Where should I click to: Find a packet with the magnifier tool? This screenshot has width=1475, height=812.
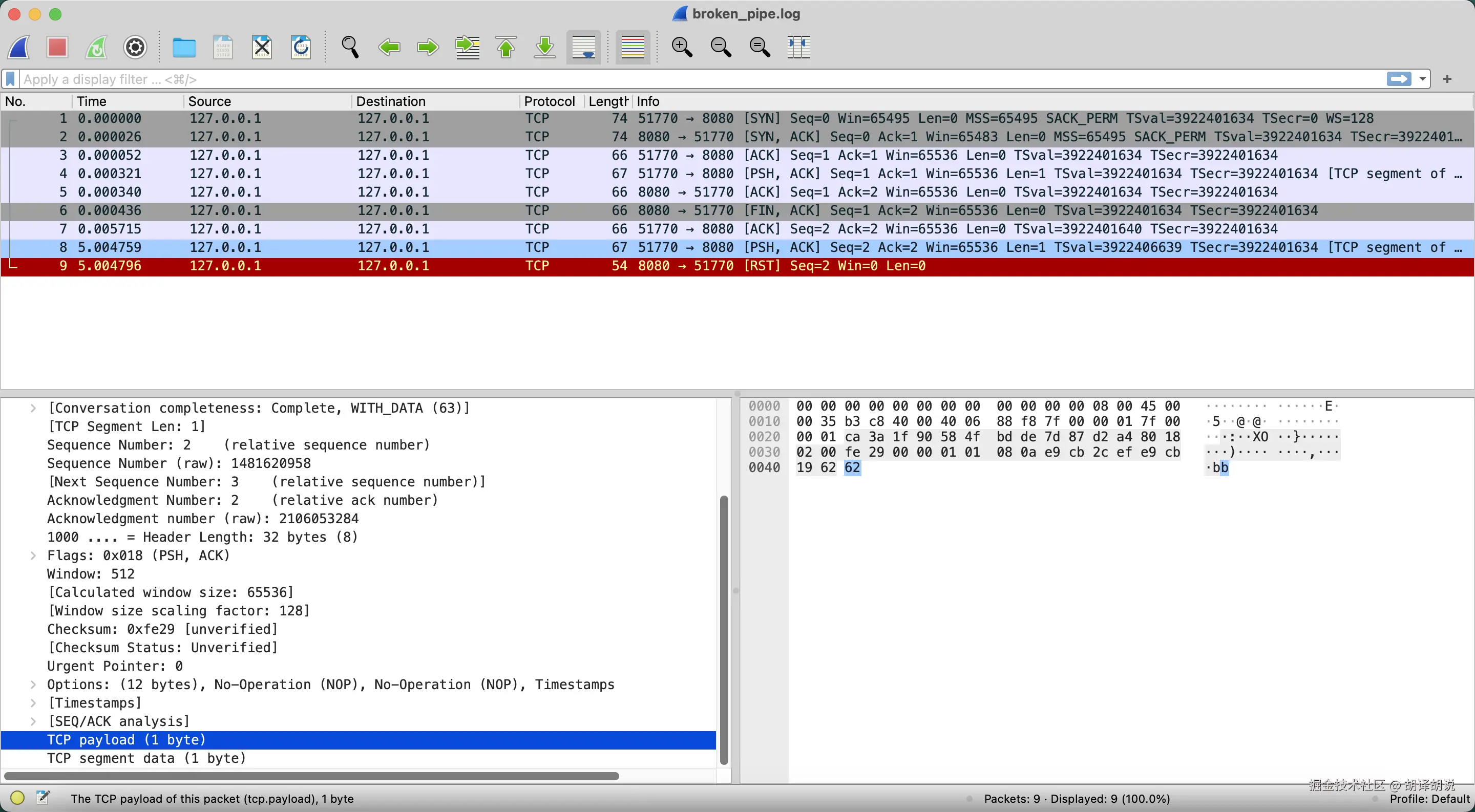pyautogui.click(x=350, y=47)
